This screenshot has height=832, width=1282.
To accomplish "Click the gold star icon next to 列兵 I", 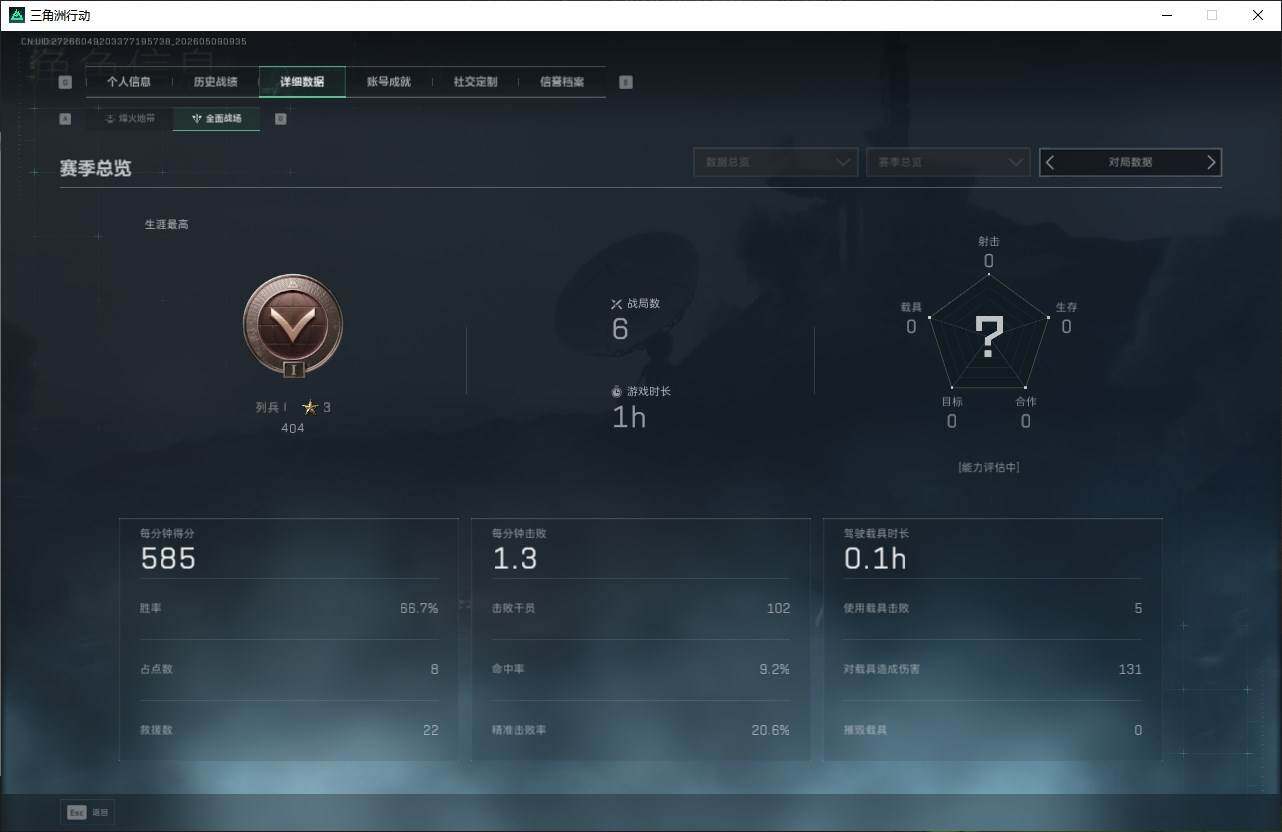I will pyautogui.click(x=310, y=407).
